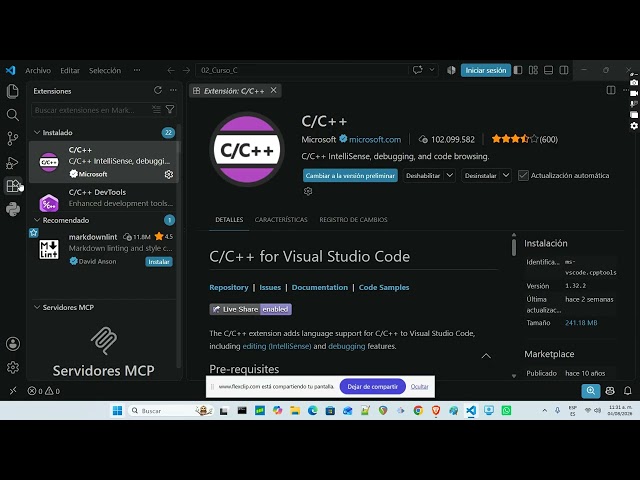This screenshot has height=480, width=640.
Task: Switch to the CARACTERÍSTICAS tab
Action: (281, 220)
